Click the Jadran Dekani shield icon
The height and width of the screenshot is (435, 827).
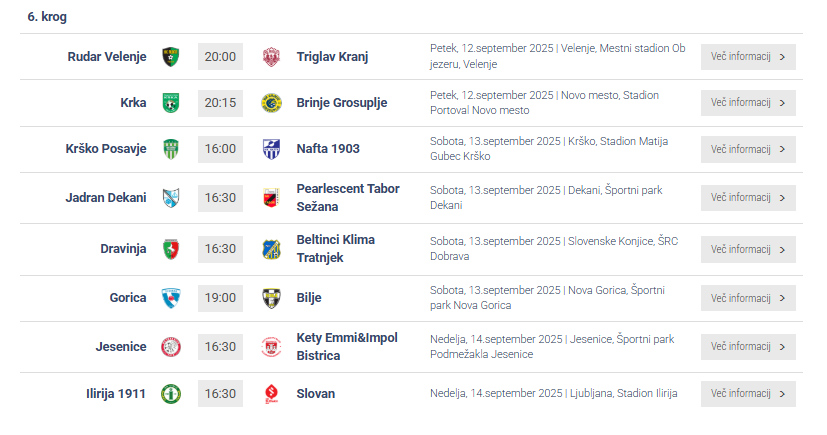[170, 198]
